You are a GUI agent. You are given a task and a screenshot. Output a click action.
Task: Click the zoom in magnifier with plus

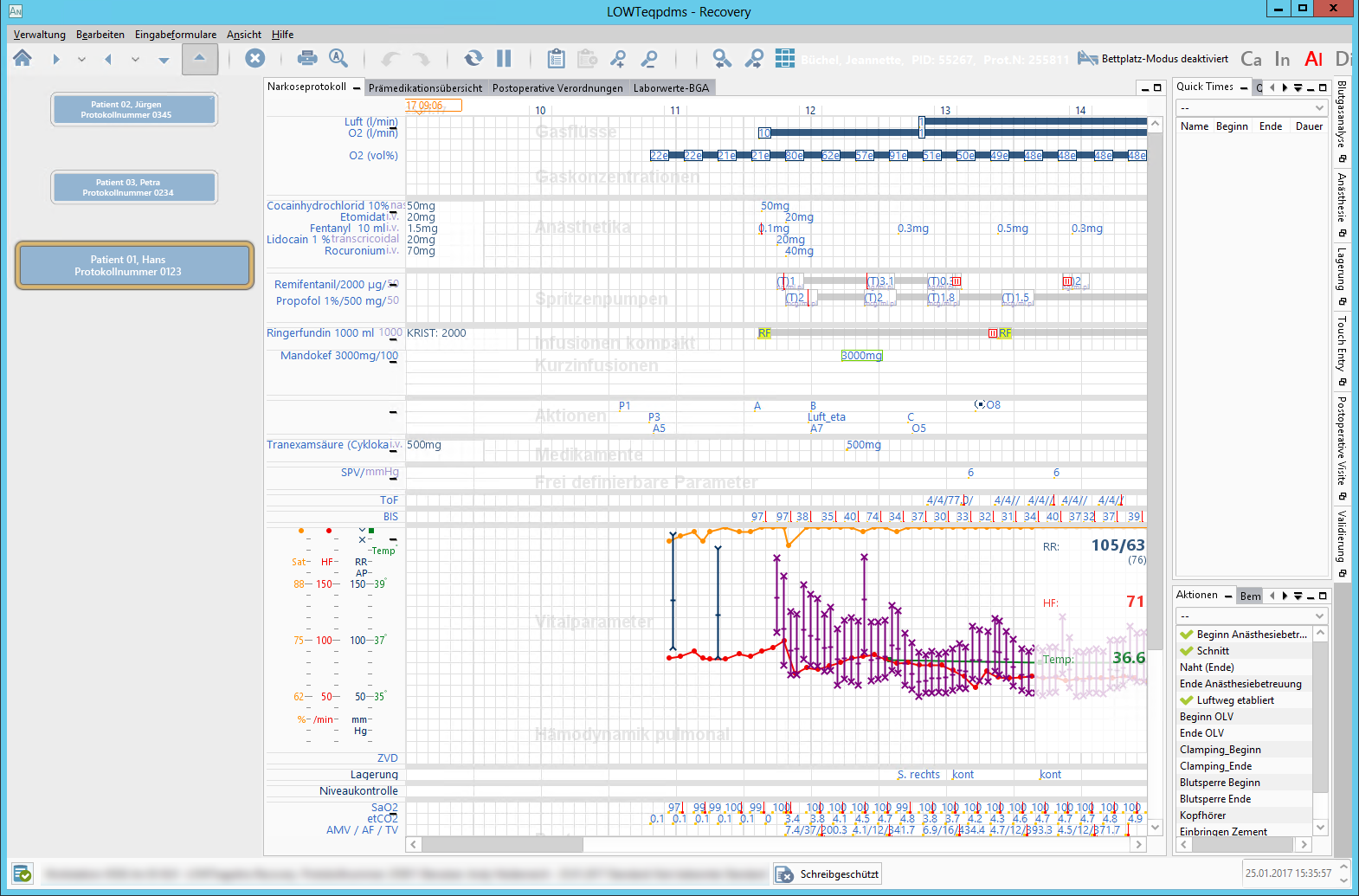pos(618,58)
